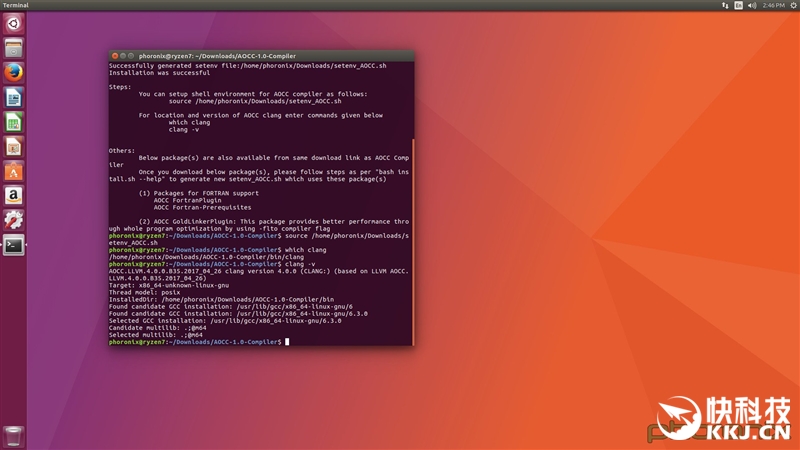Click the terminal title bar text

point(217,56)
